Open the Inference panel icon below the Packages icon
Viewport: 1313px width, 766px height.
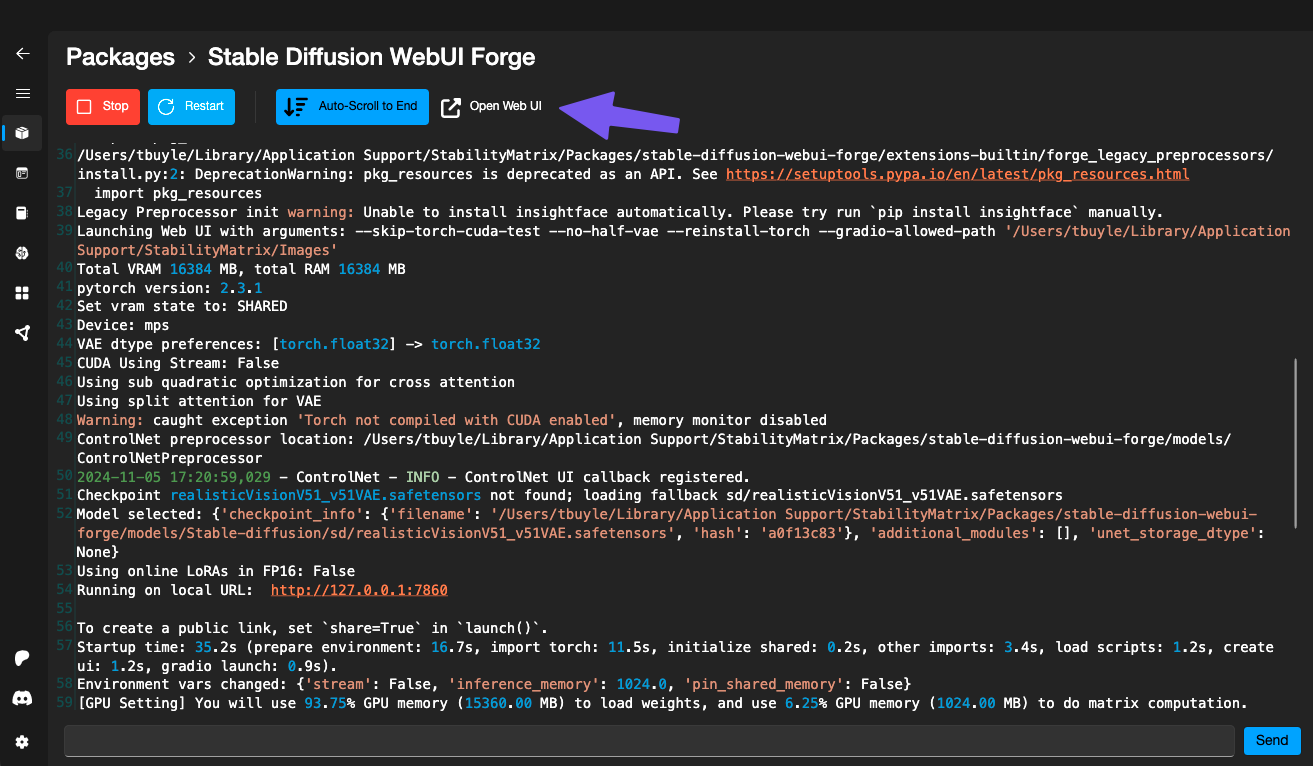(22, 173)
